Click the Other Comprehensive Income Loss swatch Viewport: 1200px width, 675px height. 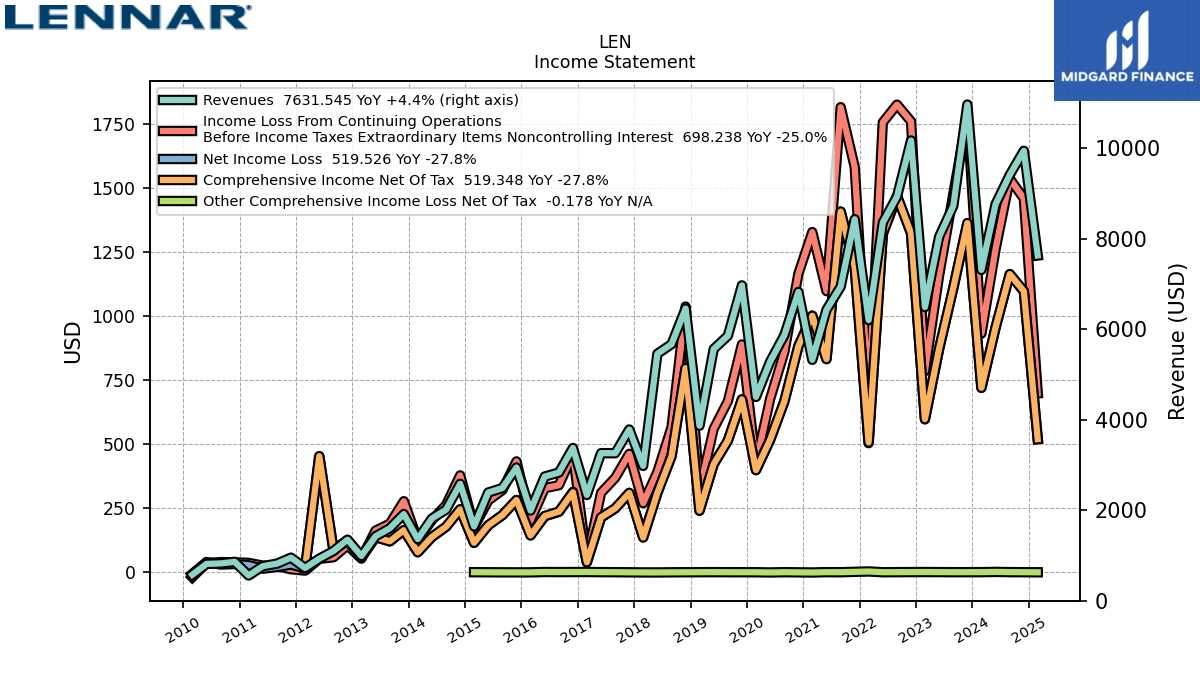178,201
